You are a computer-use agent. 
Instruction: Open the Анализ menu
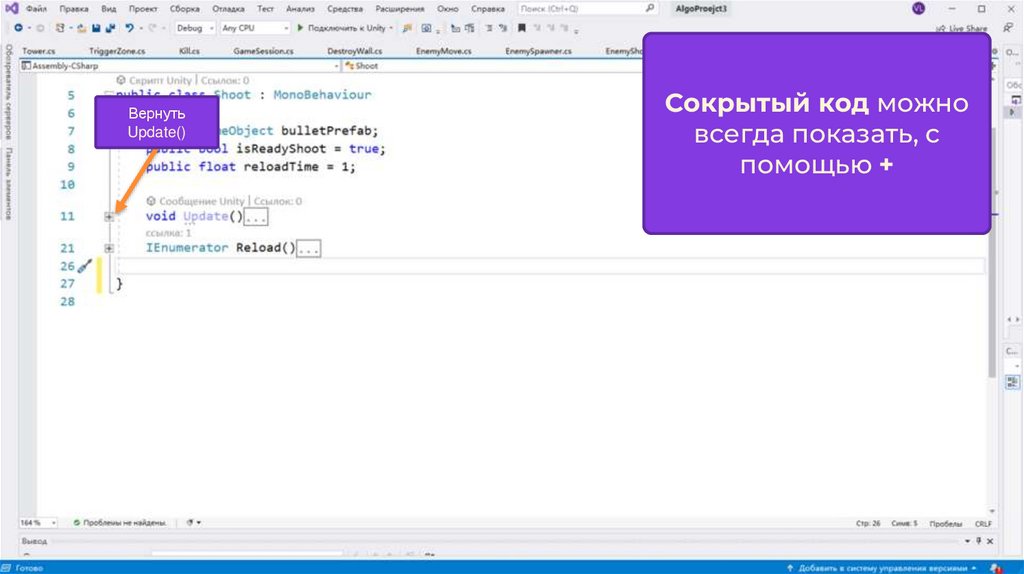(x=300, y=8)
